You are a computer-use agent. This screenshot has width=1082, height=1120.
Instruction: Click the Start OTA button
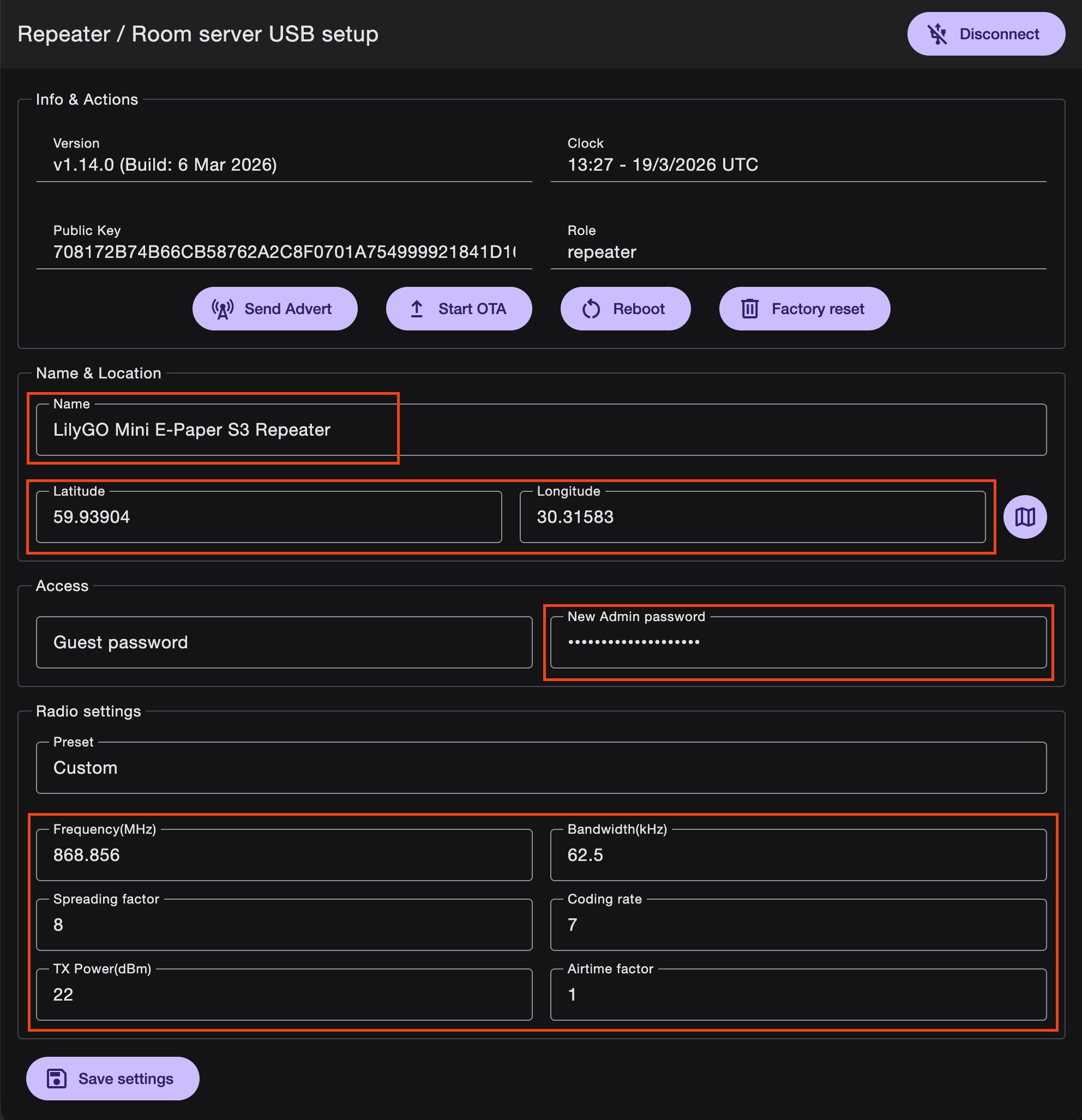click(x=459, y=309)
